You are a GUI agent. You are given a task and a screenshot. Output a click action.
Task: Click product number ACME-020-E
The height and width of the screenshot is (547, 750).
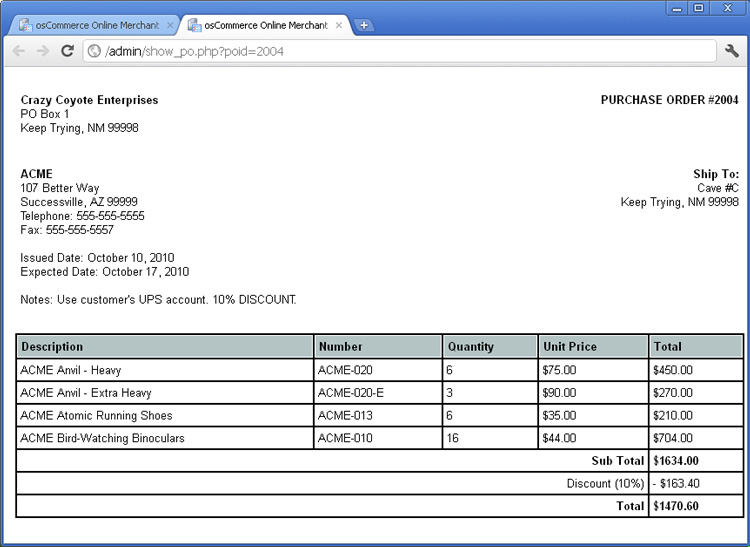[x=351, y=393]
